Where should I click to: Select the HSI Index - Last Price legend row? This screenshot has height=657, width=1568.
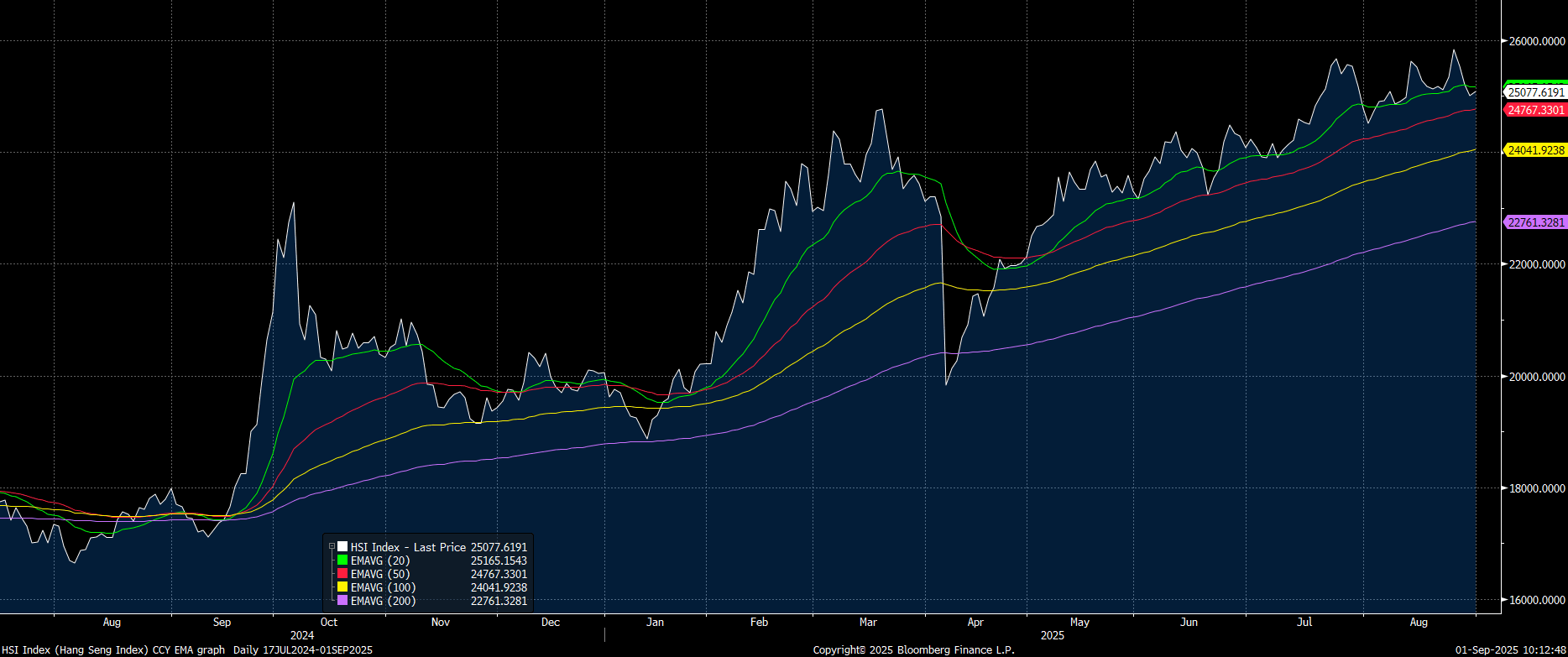tap(408, 547)
